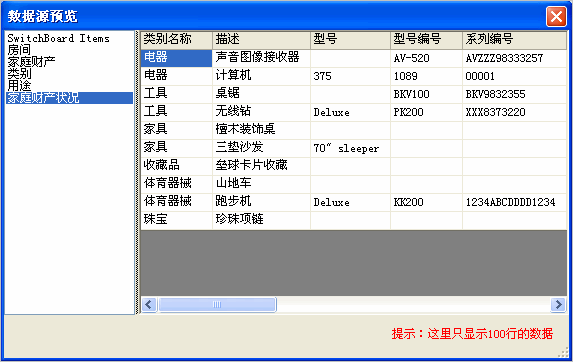Select the cell XXX8373220
The width and height of the screenshot is (573, 362).
[x=515, y=112]
